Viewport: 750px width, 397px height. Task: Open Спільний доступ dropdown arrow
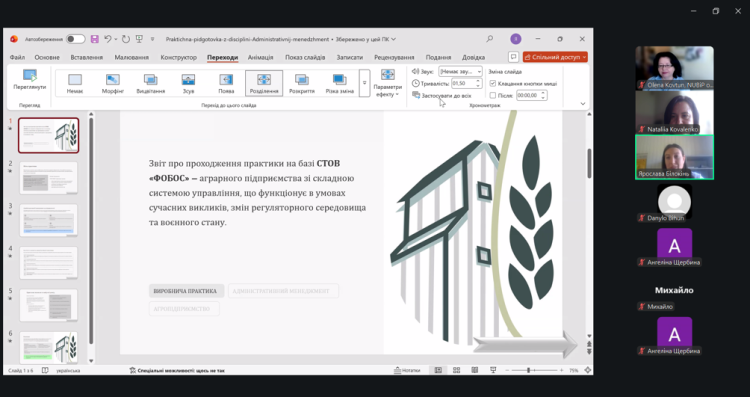(x=585, y=57)
